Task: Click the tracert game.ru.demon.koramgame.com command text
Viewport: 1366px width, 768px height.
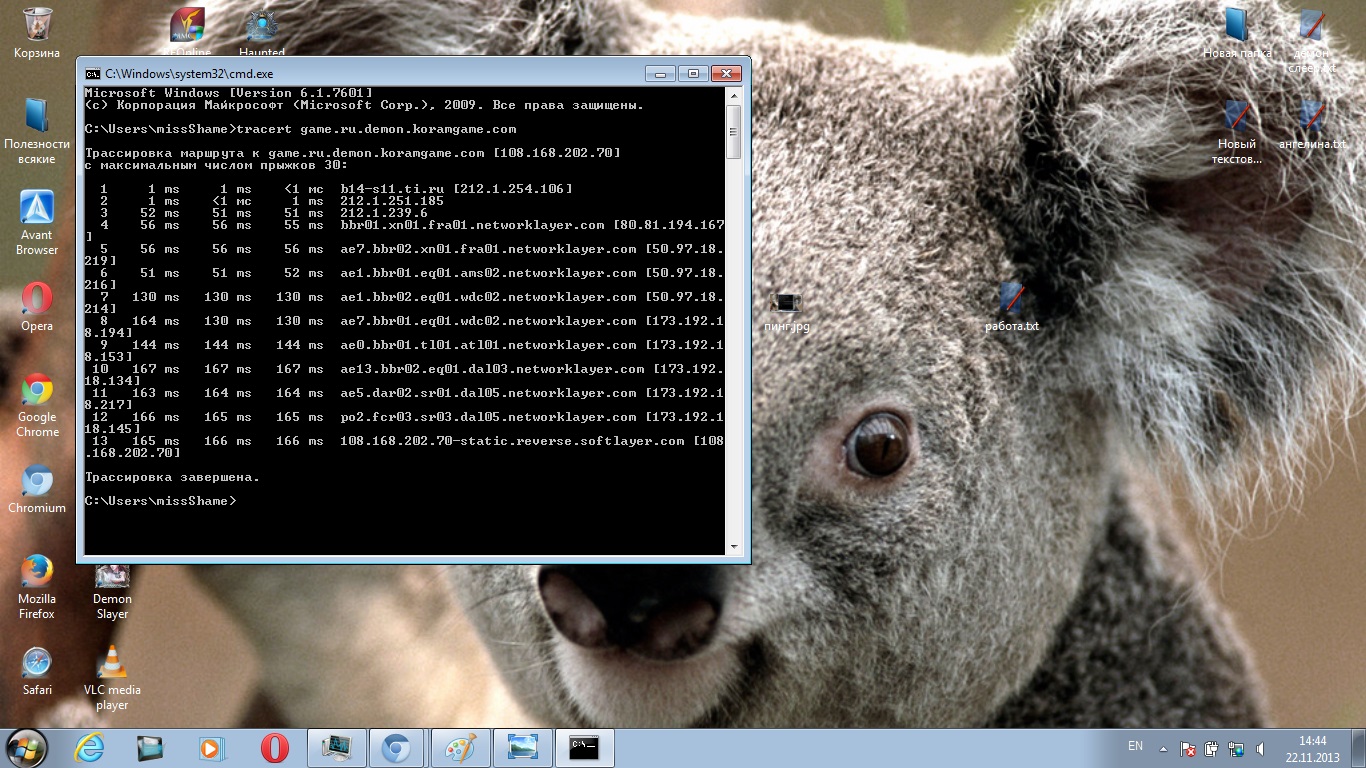Action: (376, 129)
